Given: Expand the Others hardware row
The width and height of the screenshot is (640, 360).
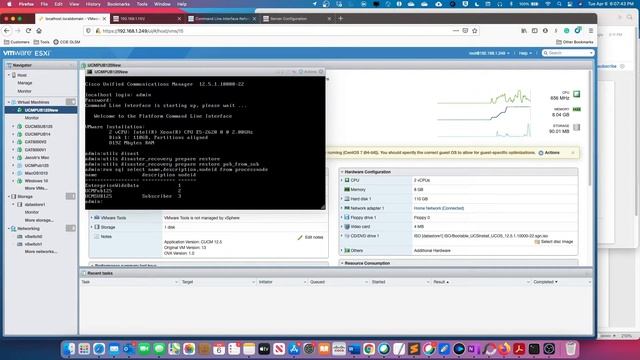Looking at the screenshot, I should (342, 250).
